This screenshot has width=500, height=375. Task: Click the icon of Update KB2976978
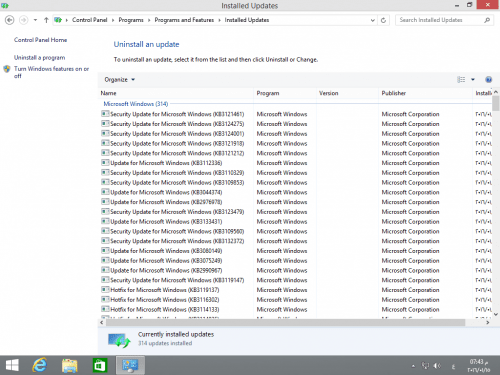pos(105,202)
